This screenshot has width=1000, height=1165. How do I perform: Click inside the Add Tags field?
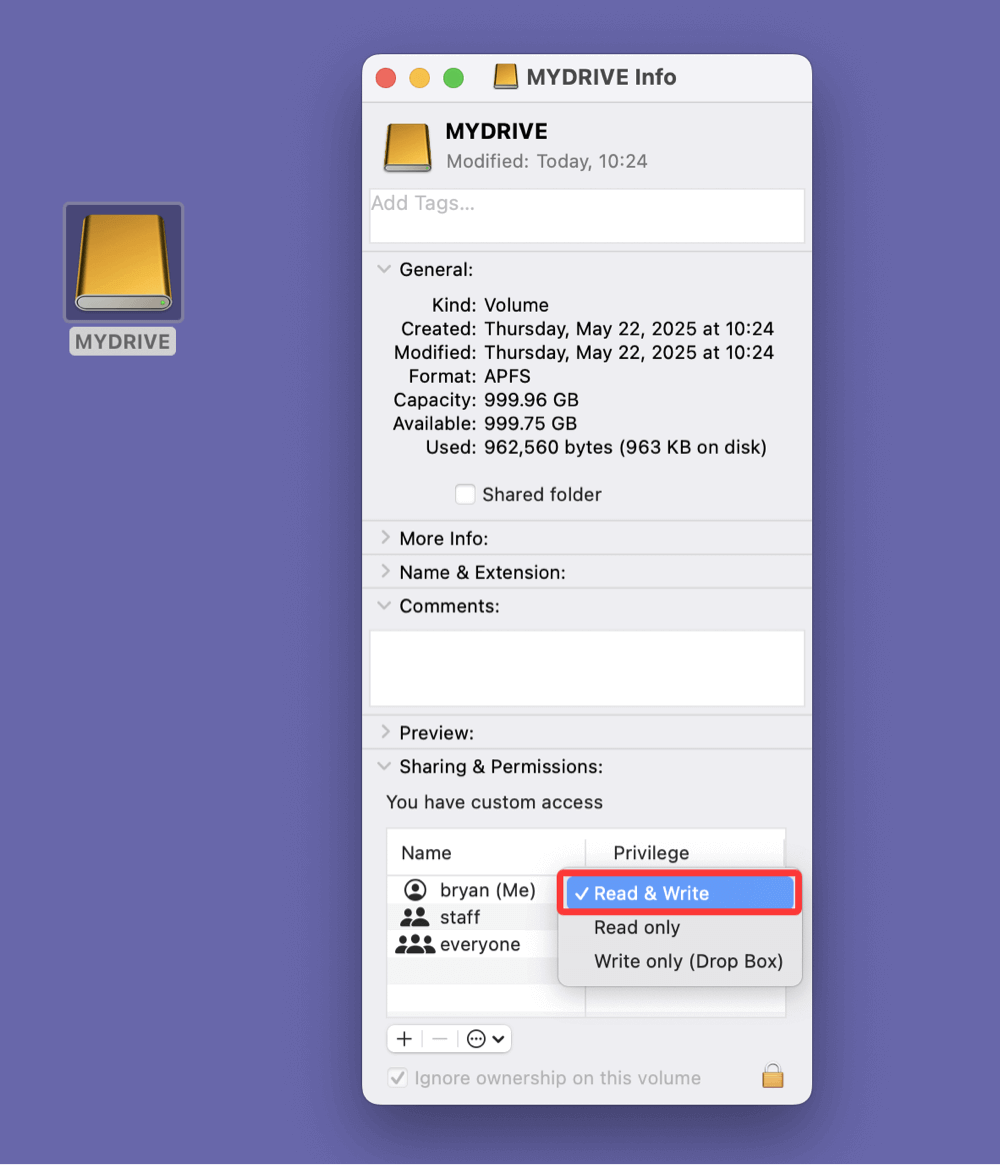(586, 215)
